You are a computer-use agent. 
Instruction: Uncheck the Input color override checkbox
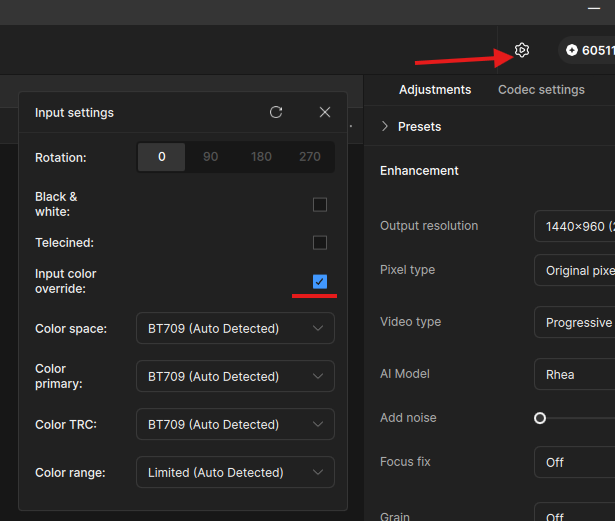(320, 282)
